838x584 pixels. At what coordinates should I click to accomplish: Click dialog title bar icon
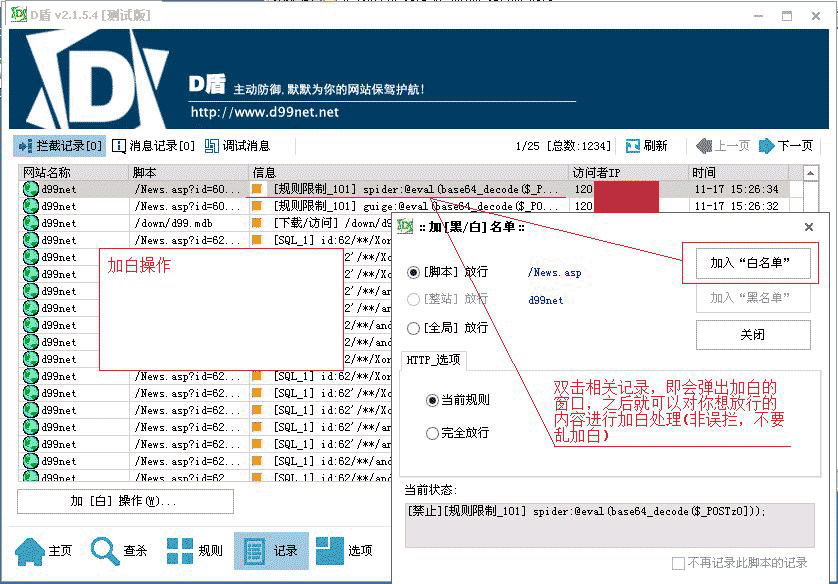406,227
